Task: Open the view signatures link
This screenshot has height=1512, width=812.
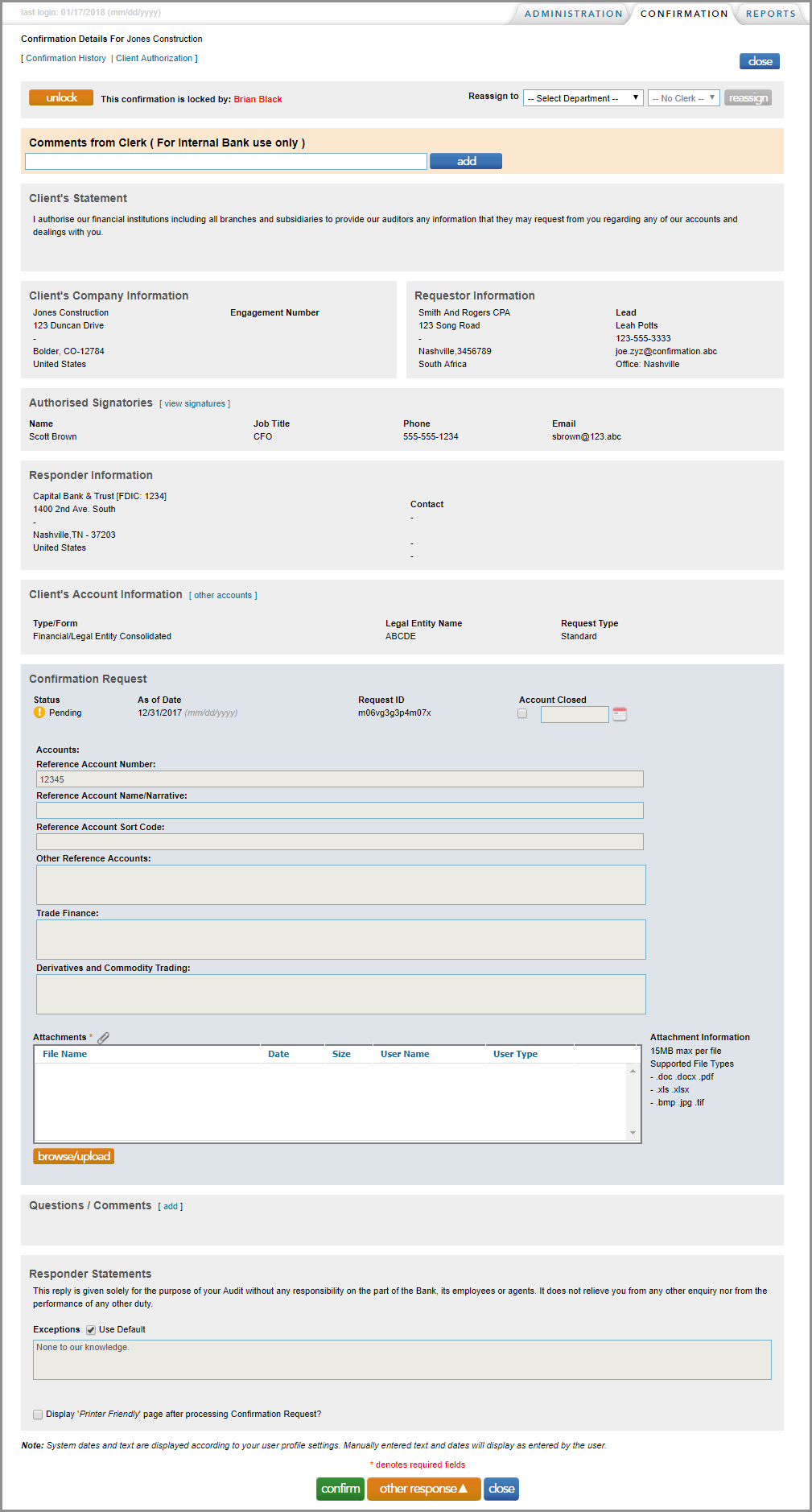Action: click(x=195, y=403)
